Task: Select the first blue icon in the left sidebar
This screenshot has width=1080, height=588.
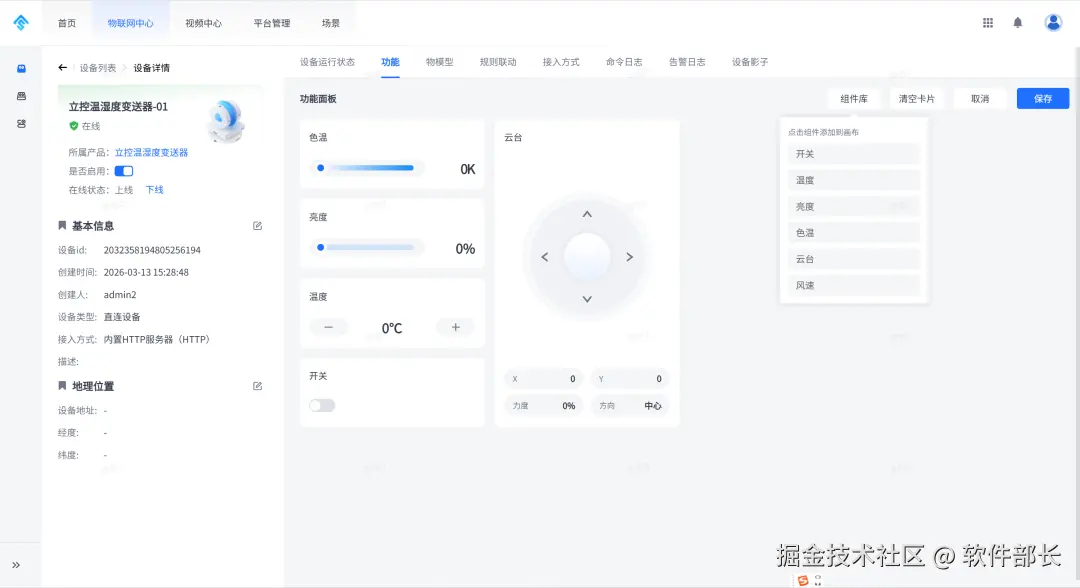Action: point(22,69)
